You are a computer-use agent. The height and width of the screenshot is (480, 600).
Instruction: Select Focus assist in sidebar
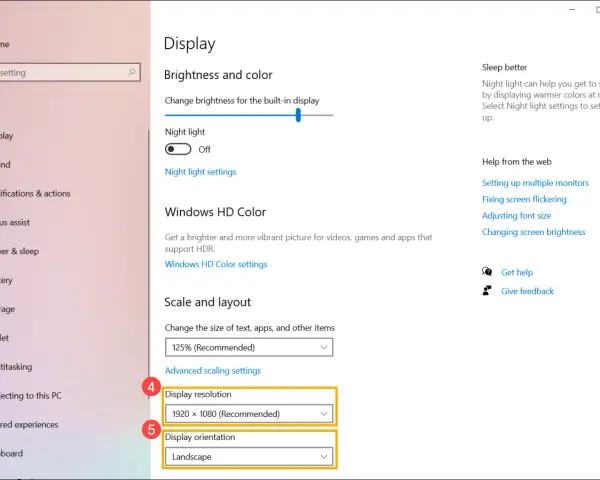[x=15, y=222]
